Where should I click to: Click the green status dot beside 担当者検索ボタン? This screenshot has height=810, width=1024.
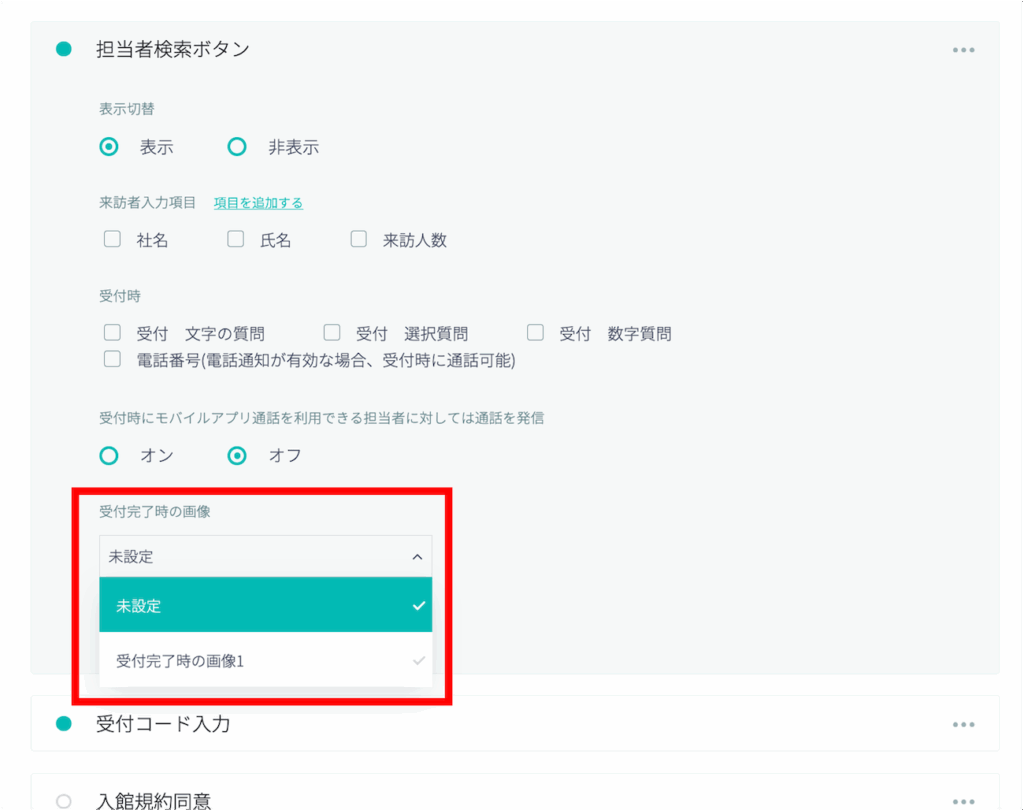point(64,49)
